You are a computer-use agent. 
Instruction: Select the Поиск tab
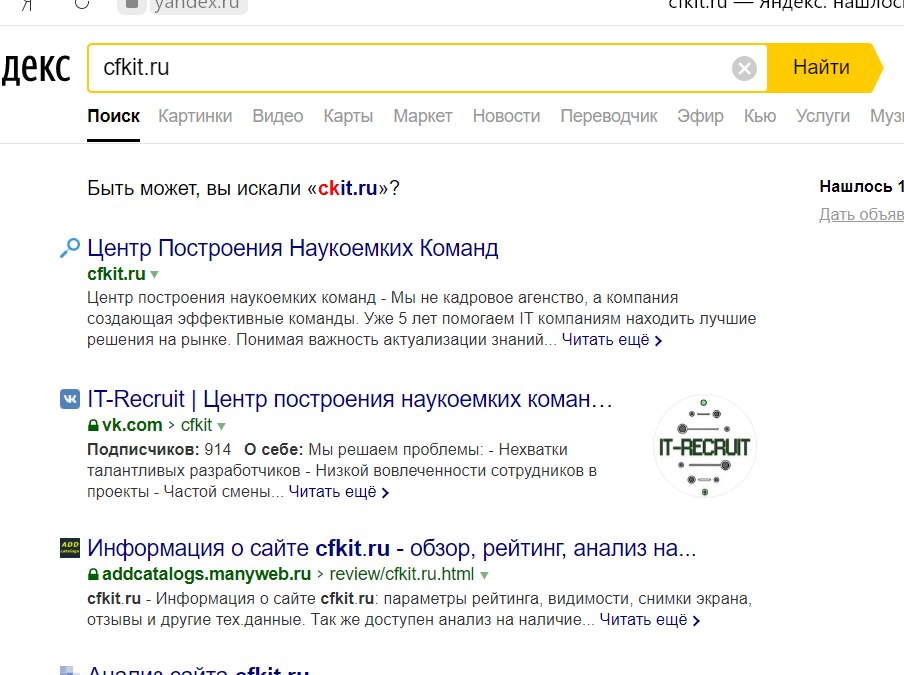(x=114, y=116)
